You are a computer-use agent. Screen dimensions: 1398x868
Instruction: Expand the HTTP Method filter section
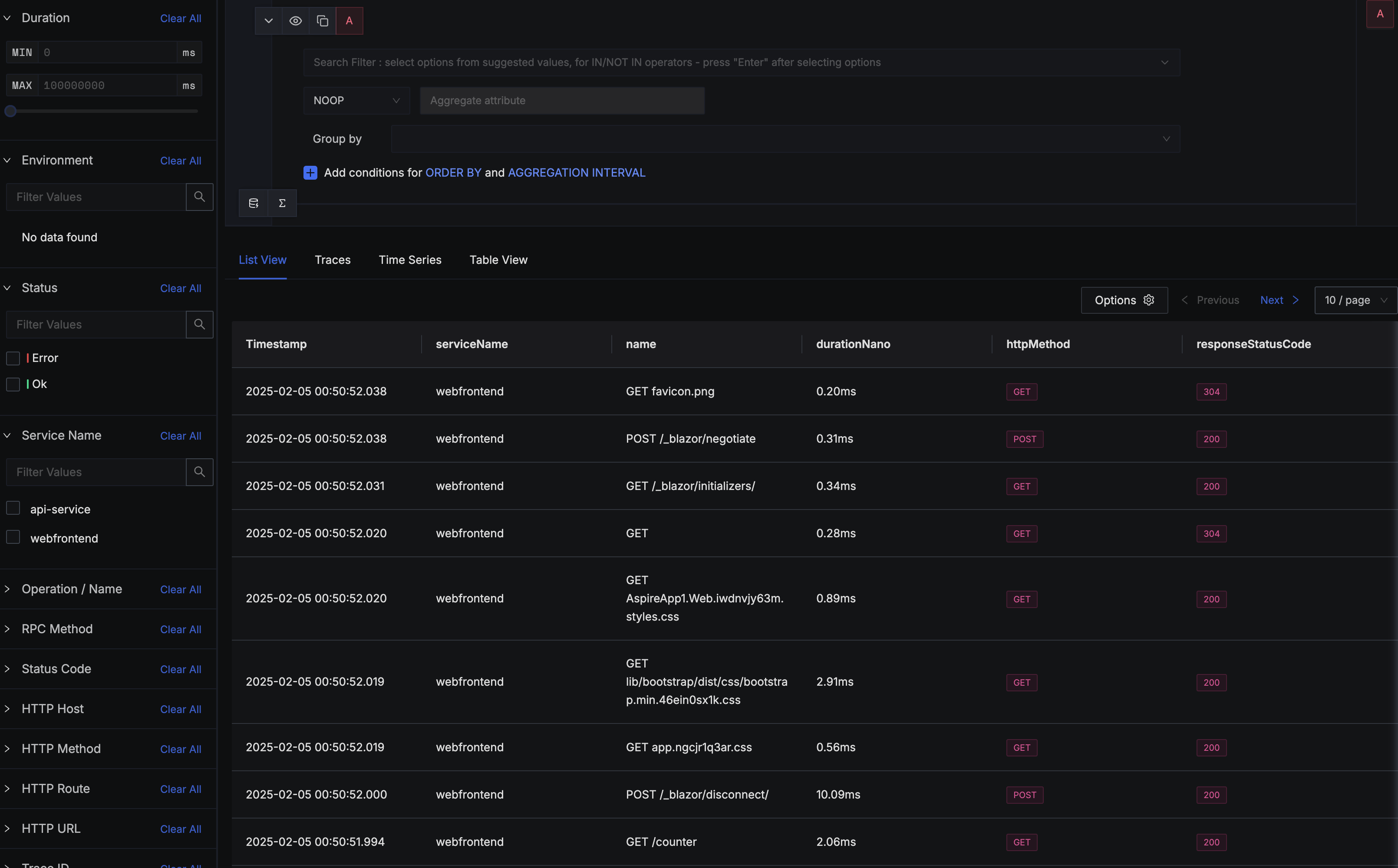61,748
